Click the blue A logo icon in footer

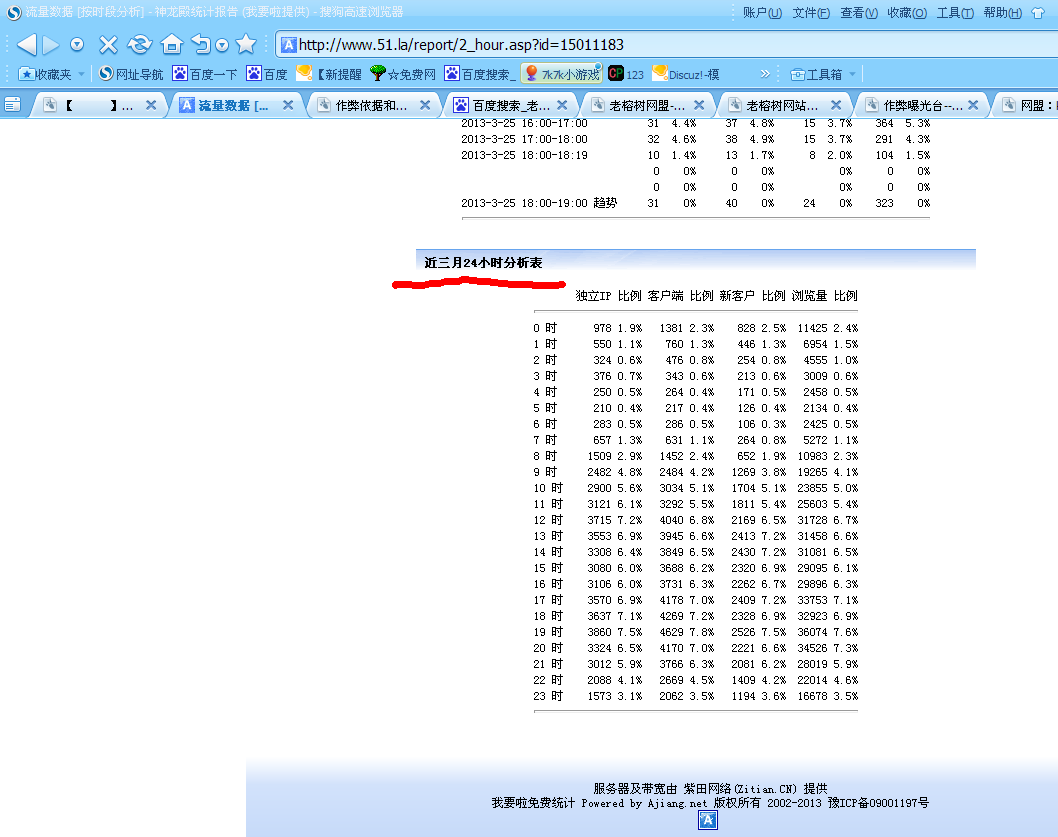tap(708, 820)
